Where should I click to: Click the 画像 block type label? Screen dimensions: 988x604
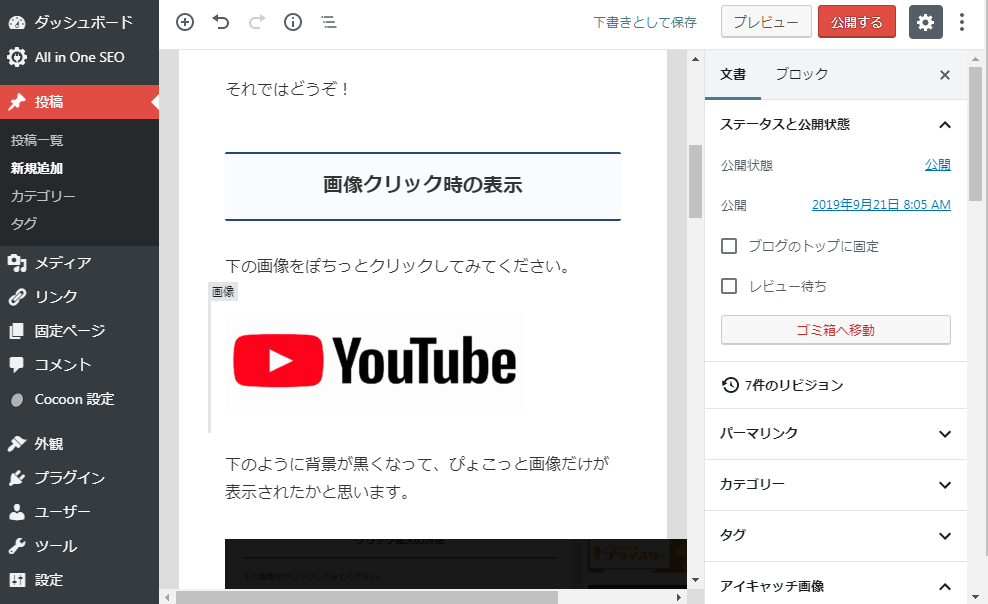click(x=223, y=292)
